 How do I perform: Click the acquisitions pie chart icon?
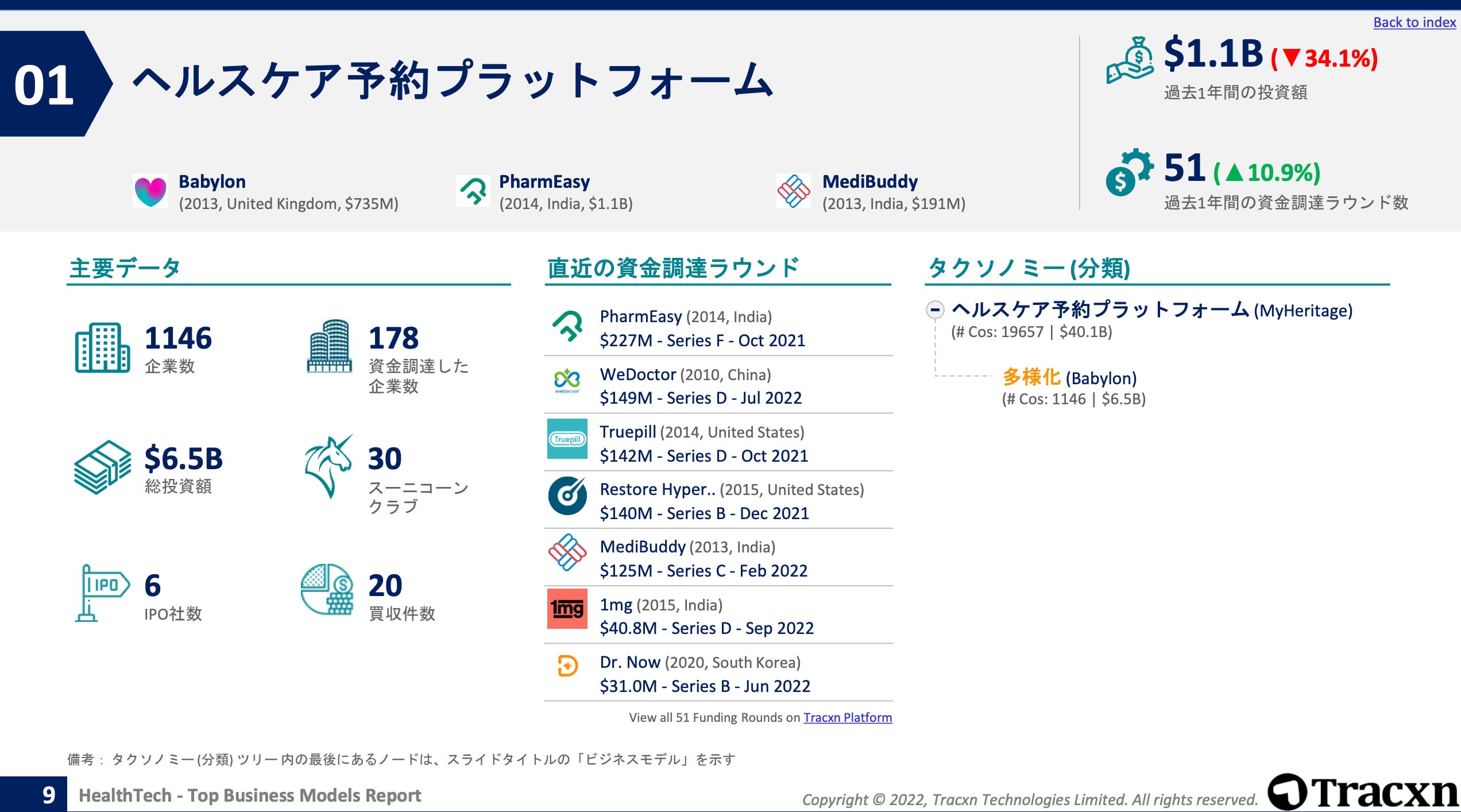(327, 590)
